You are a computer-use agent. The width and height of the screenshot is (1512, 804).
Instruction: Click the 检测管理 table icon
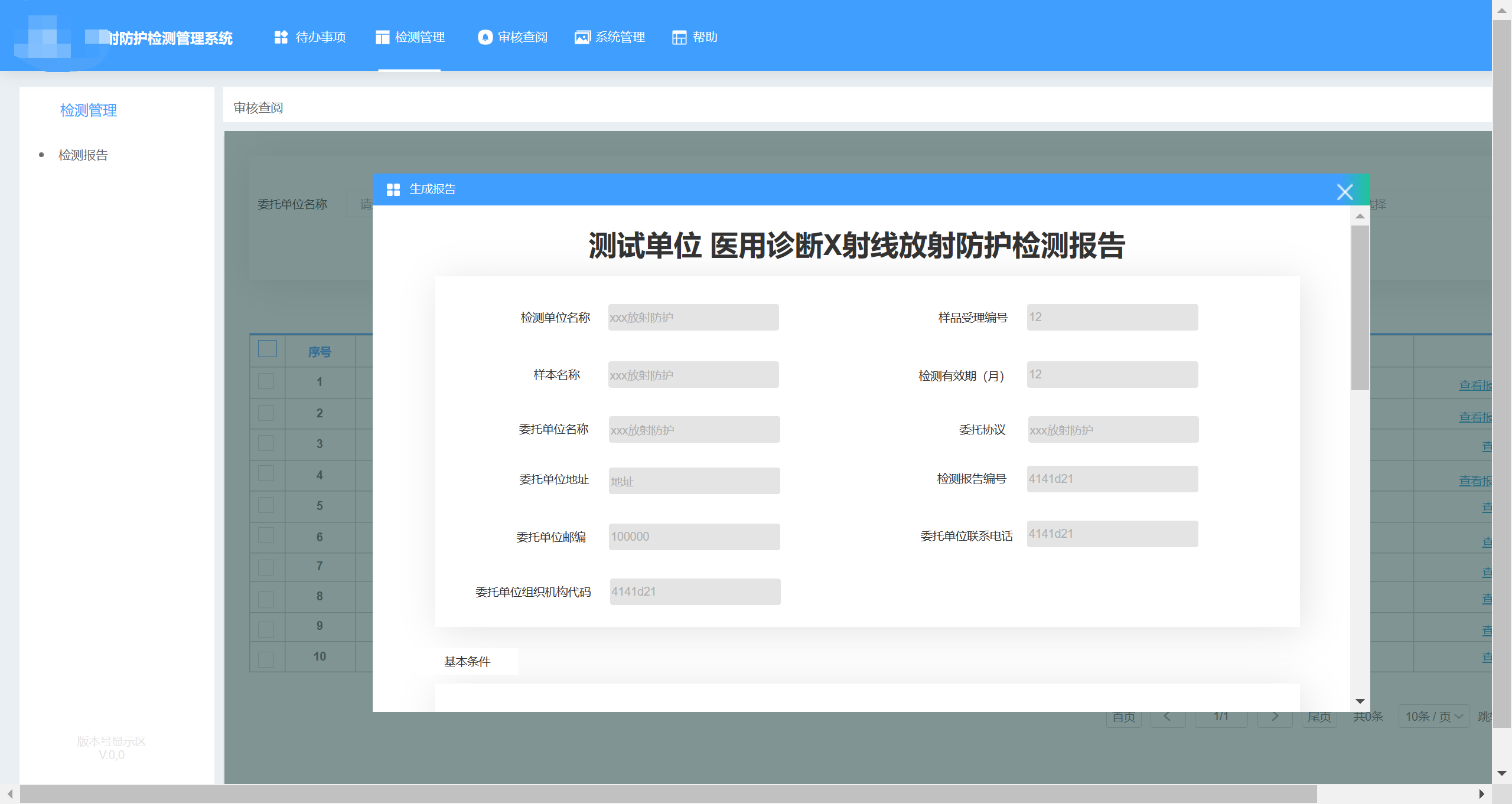[382, 37]
